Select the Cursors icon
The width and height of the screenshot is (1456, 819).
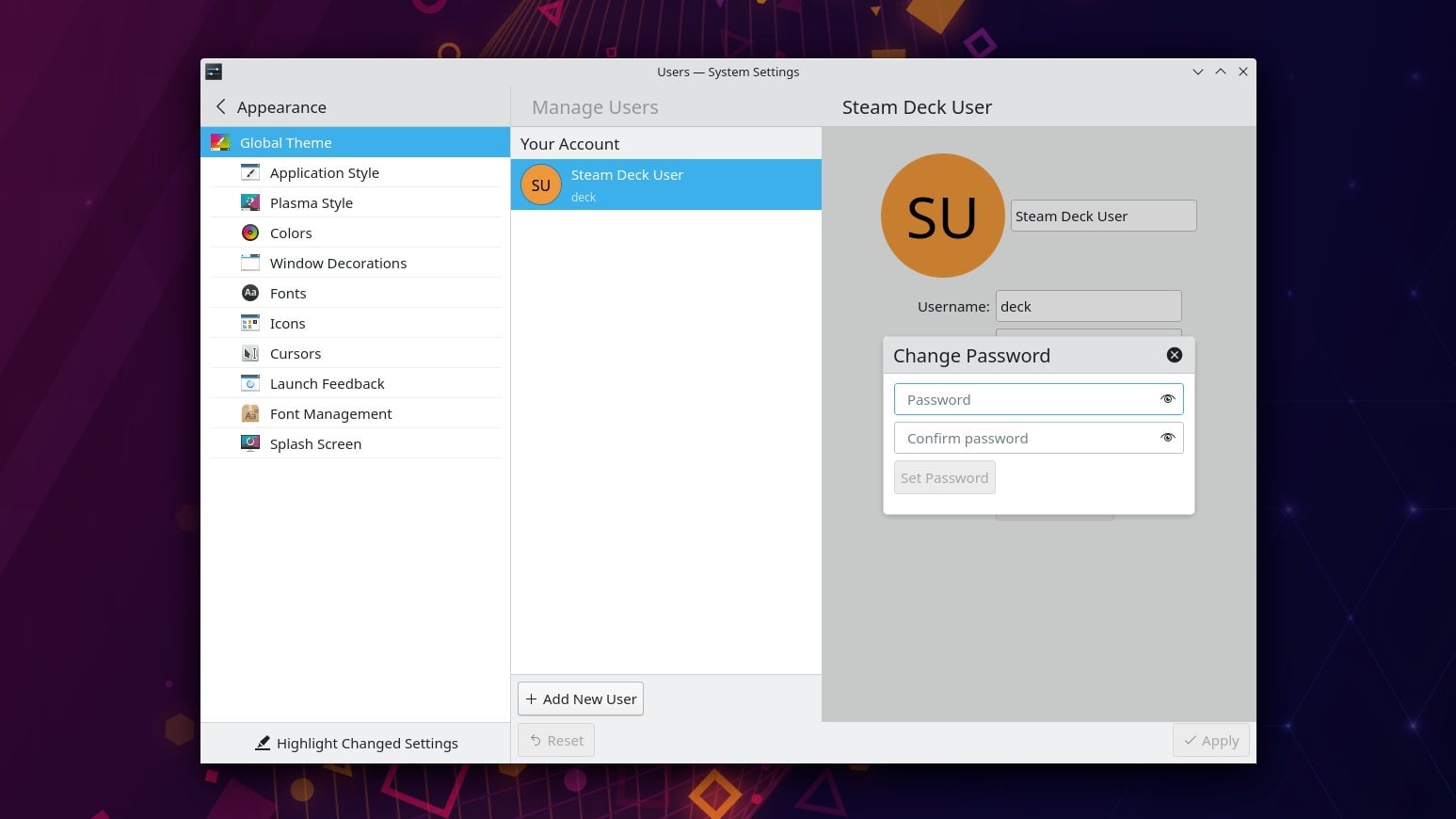tap(250, 354)
